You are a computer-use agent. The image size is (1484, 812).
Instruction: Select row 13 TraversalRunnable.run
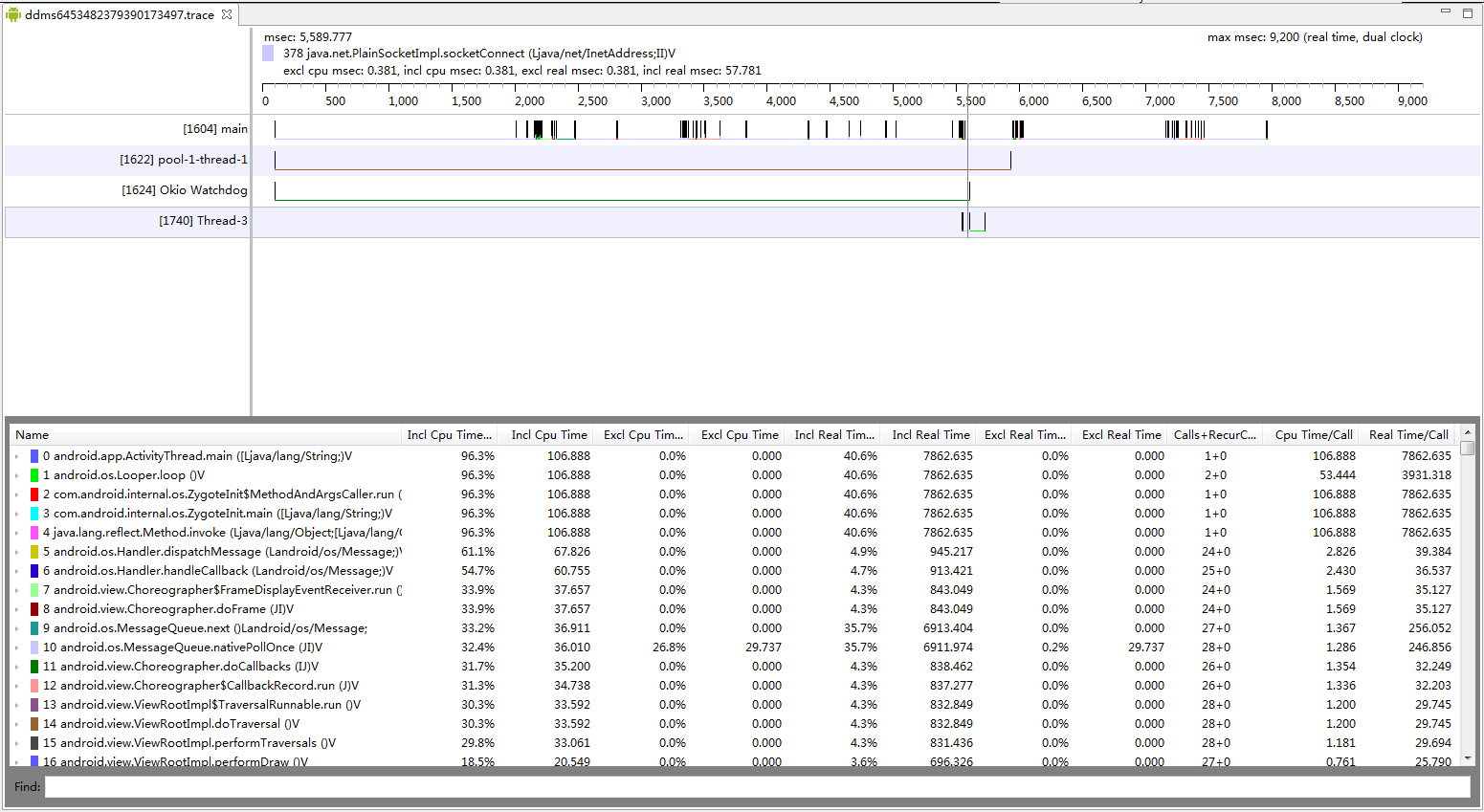[733, 705]
